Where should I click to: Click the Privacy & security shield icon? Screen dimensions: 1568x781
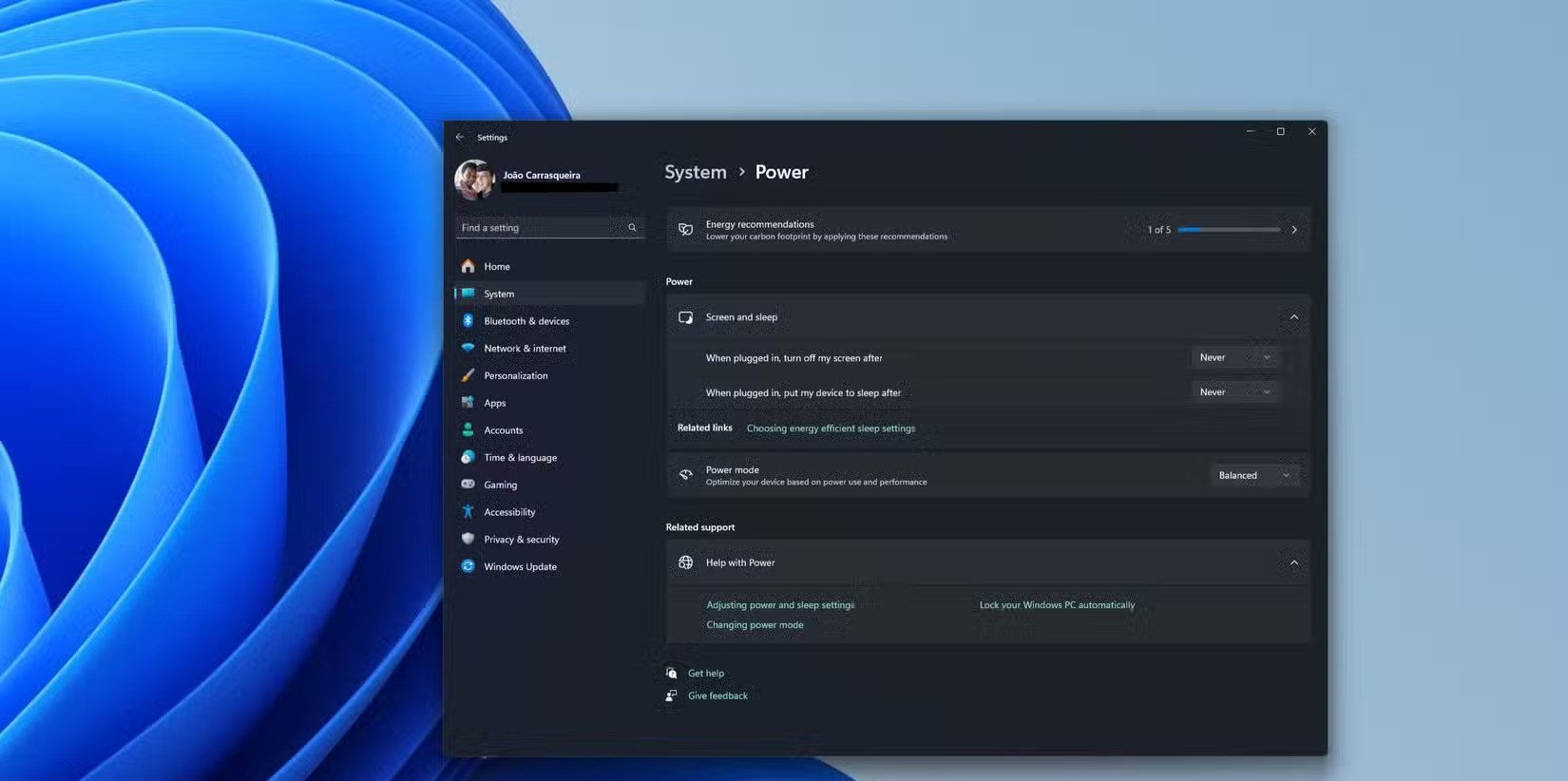coord(468,539)
